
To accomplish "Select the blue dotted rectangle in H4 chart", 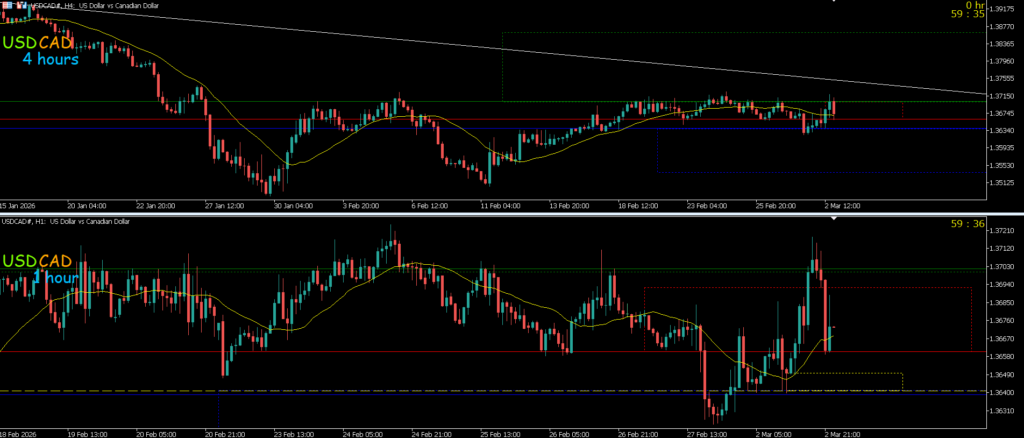I will (800, 173).
